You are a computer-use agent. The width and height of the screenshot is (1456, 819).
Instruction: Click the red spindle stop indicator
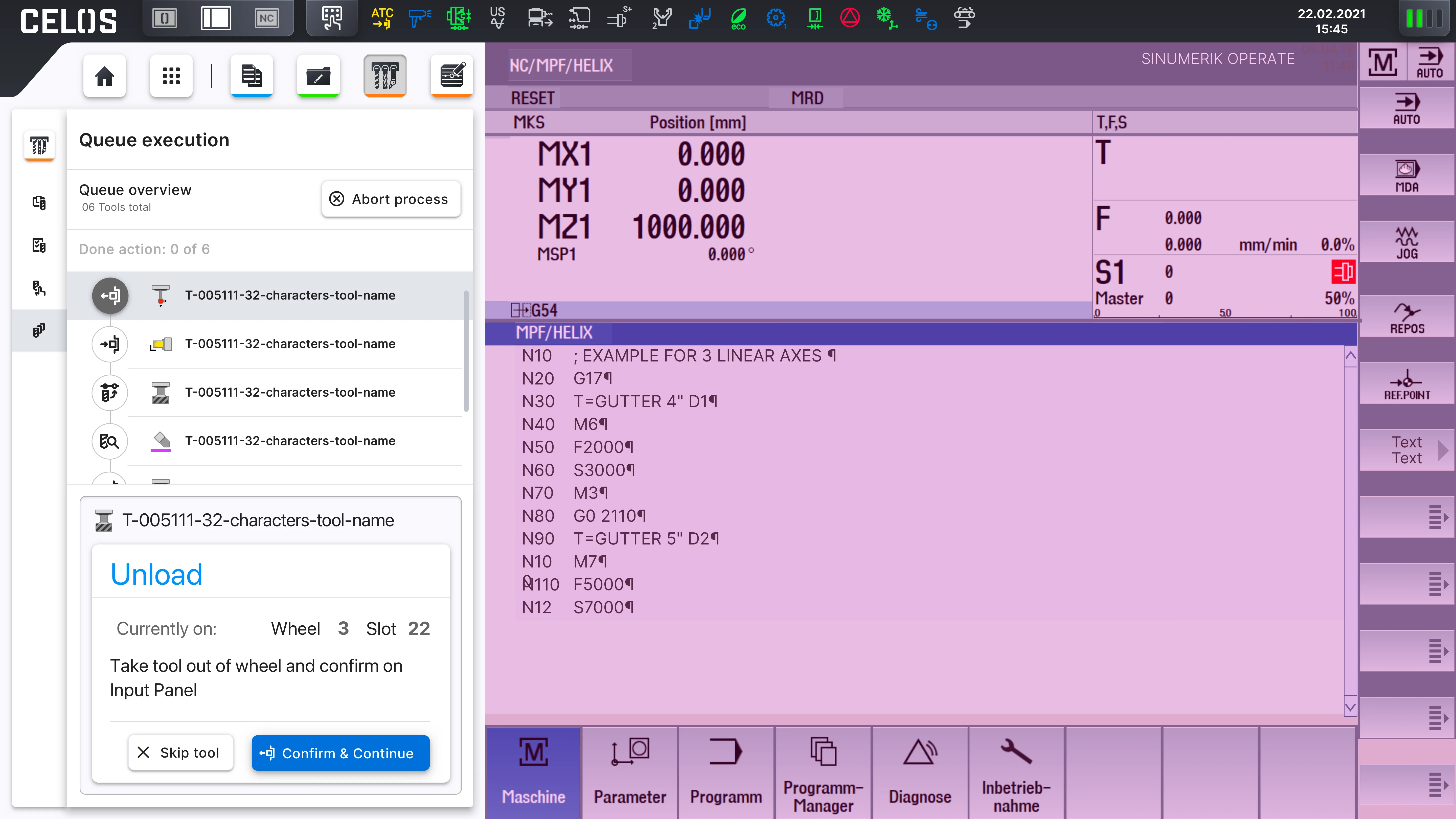coord(1343,272)
